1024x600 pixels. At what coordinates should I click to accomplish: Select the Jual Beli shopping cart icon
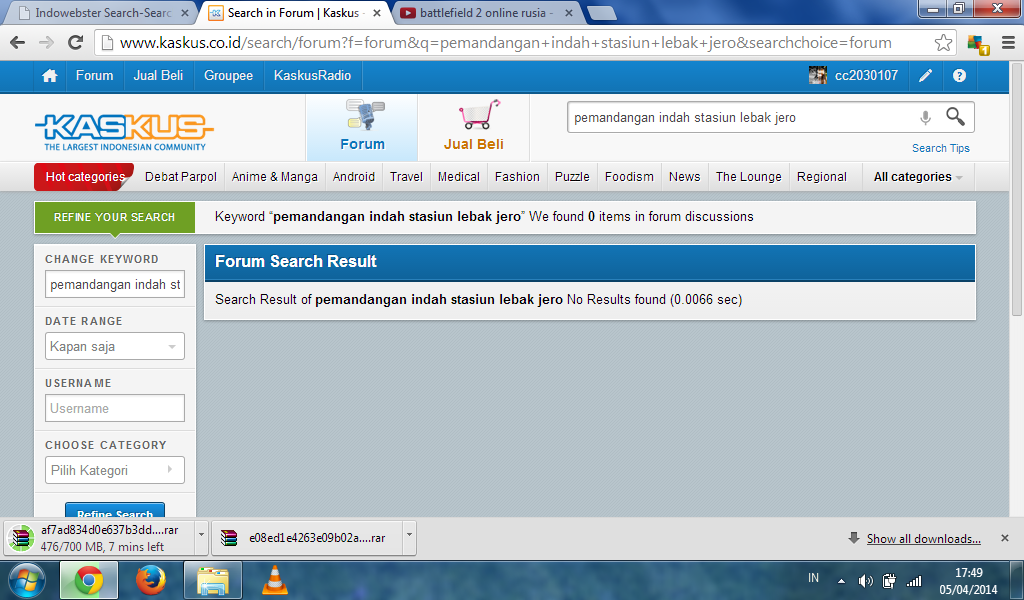479,114
